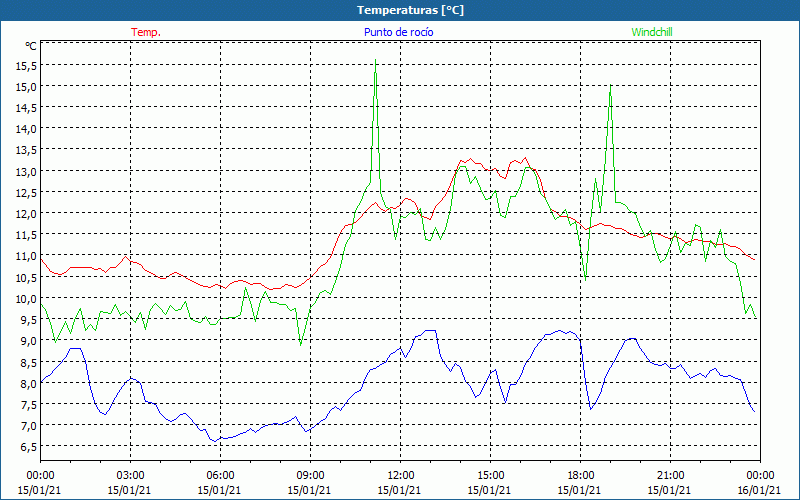The image size is (800, 500).
Task: Click the '12:00' x-axis time label
Action: coord(401,476)
